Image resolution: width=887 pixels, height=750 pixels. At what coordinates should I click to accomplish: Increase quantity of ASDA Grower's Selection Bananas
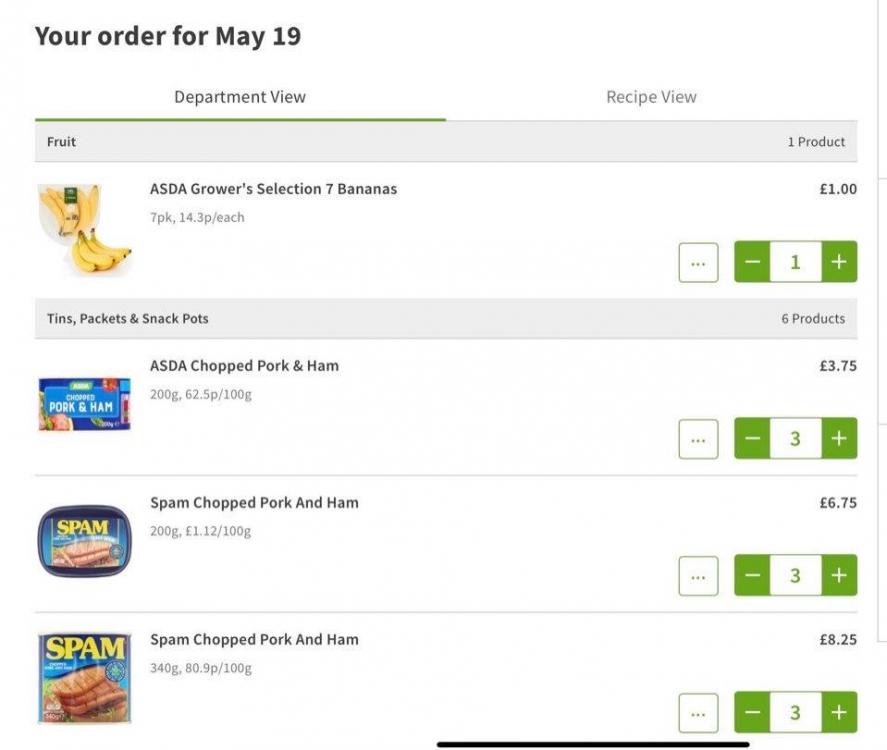[839, 262]
